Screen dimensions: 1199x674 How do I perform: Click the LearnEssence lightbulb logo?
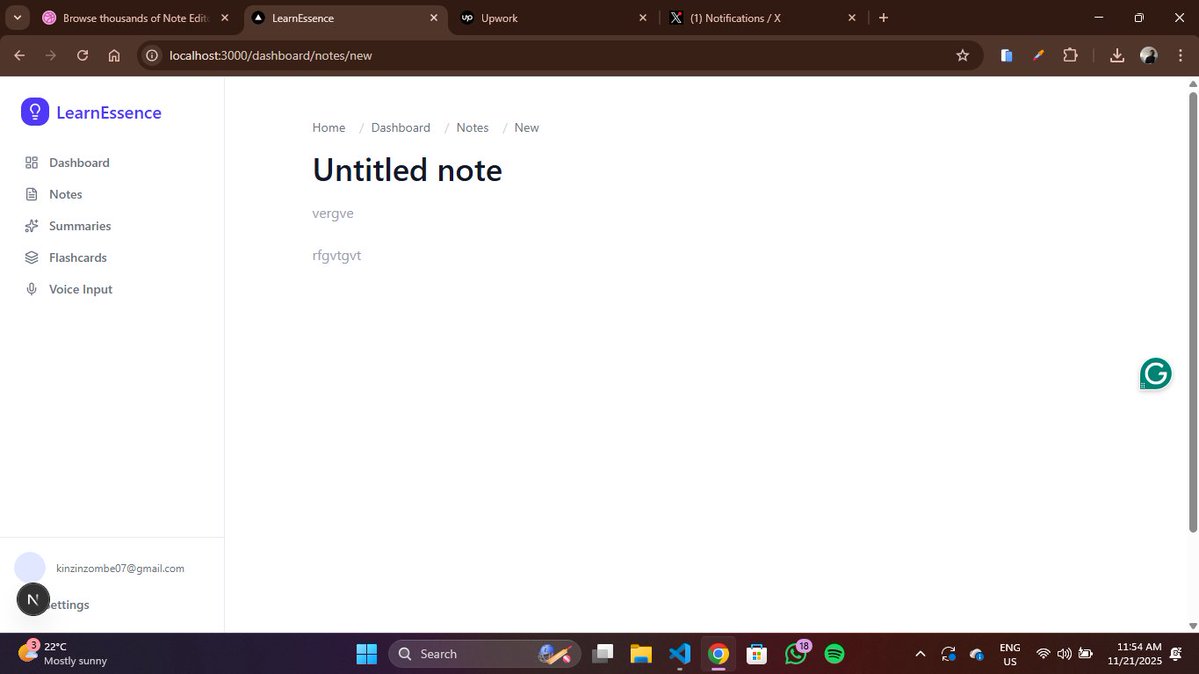[34, 111]
